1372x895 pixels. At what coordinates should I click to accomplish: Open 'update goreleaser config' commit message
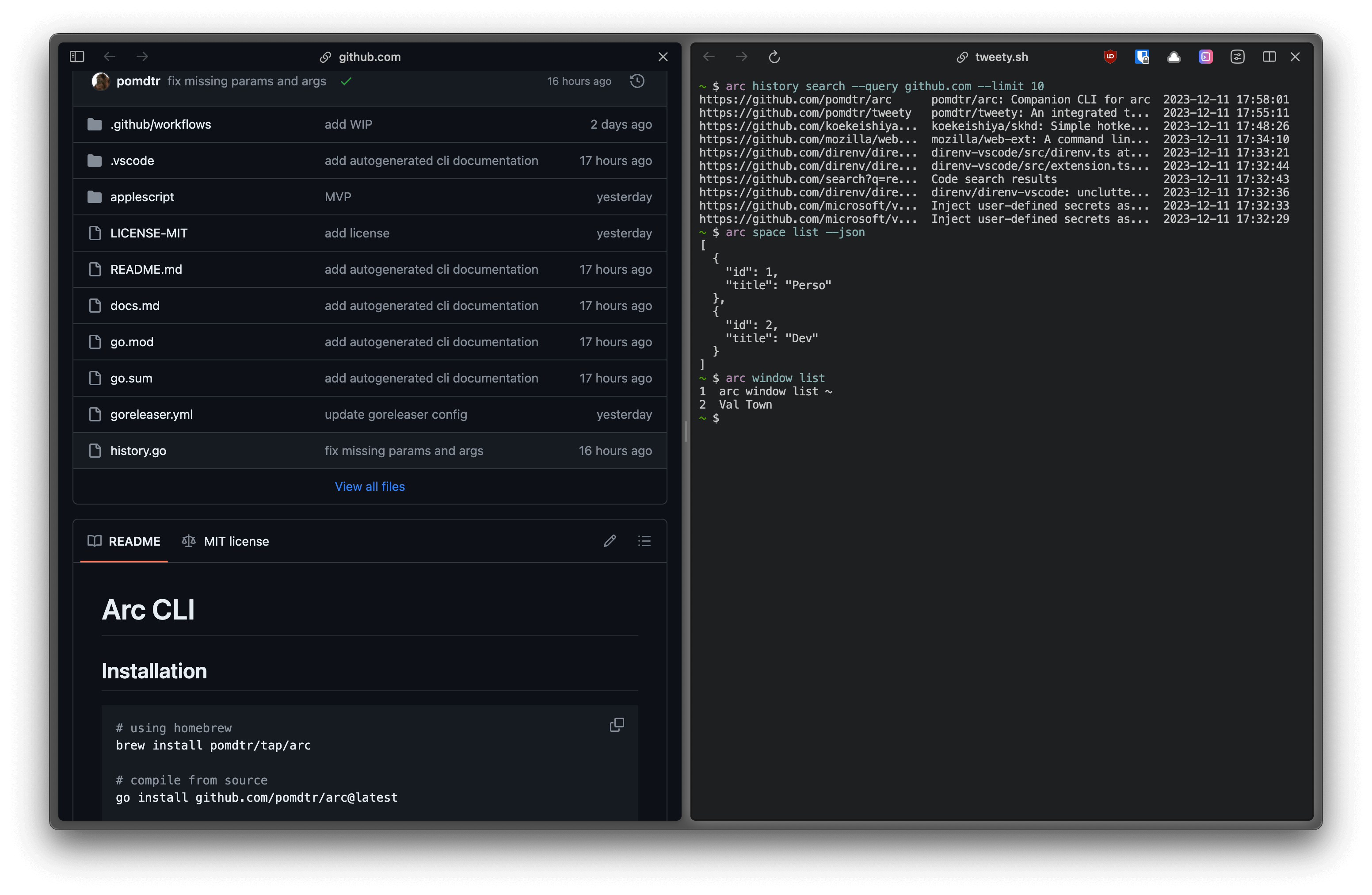(x=396, y=415)
